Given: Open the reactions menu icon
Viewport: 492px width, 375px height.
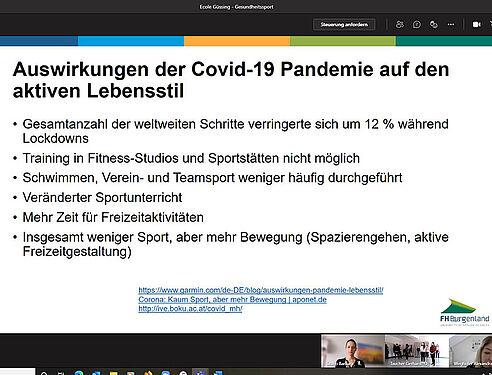Looking at the screenshot, I should tap(434, 24).
